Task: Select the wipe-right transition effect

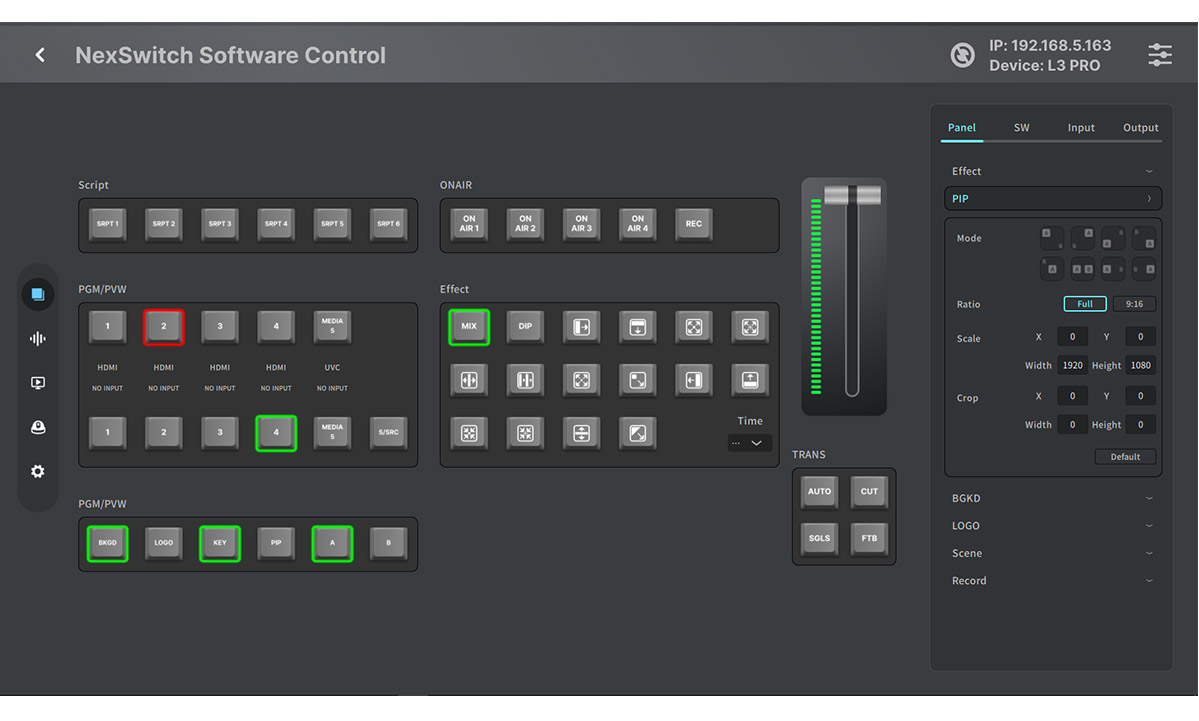Action: click(581, 326)
